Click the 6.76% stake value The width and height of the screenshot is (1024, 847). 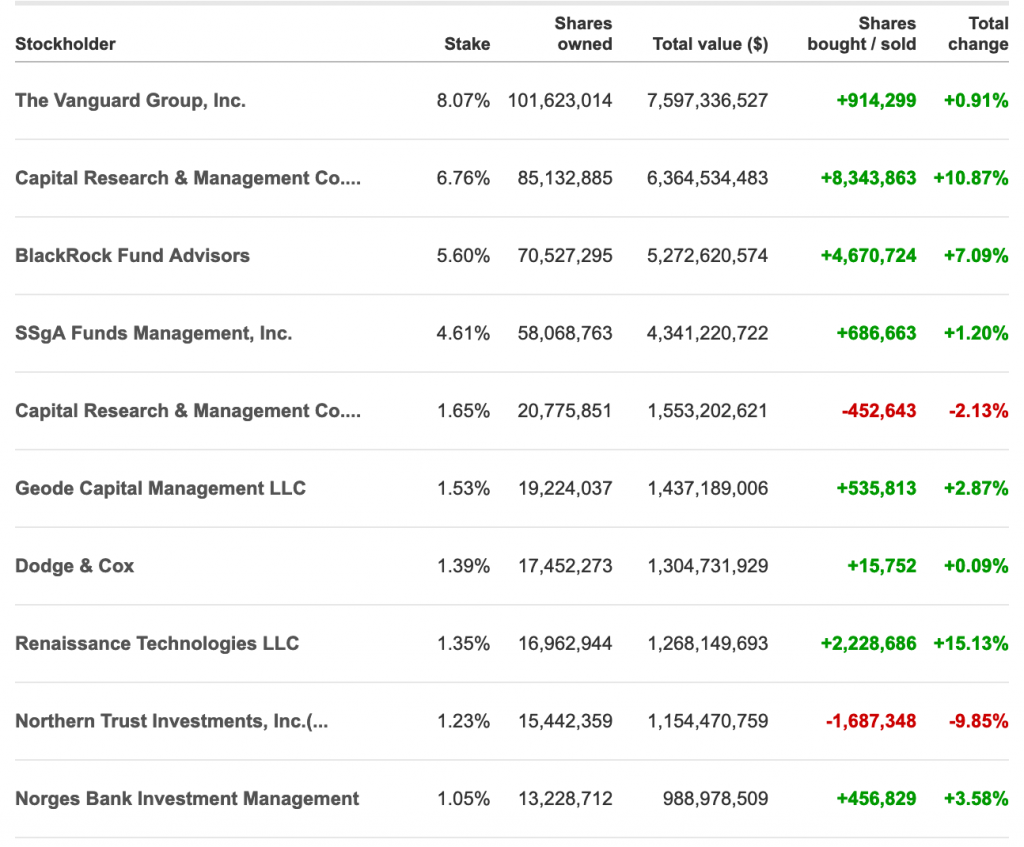[463, 178]
